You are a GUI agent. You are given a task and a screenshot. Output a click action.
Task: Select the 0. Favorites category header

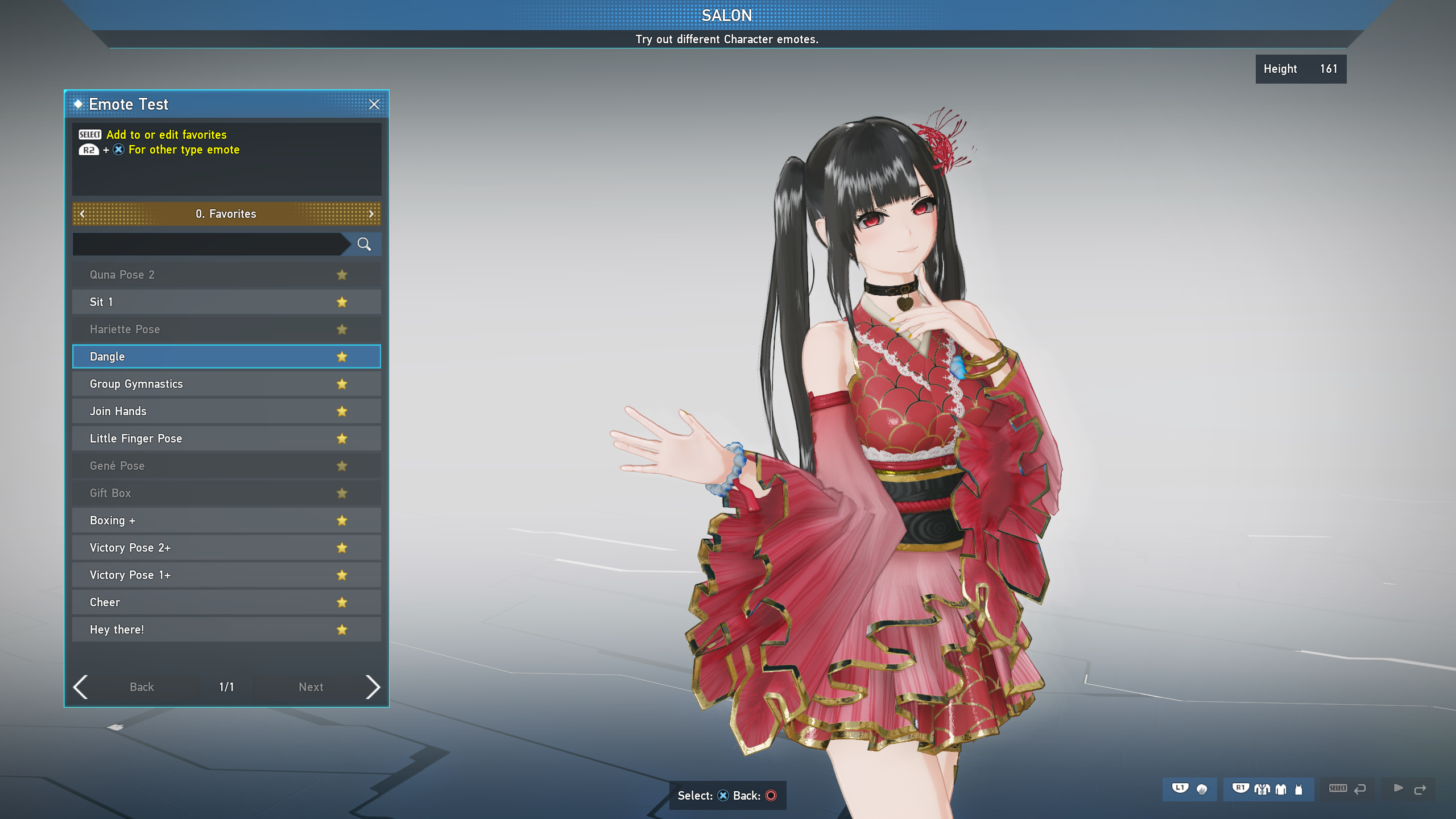pos(226,214)
